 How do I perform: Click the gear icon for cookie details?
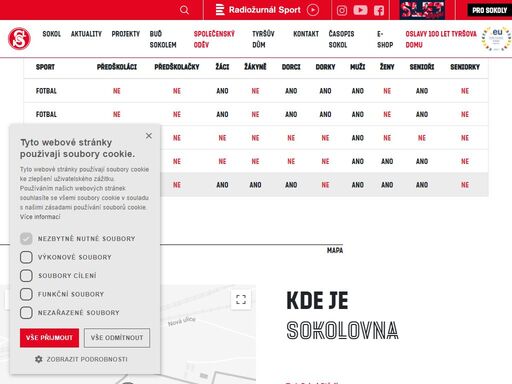click(39, 359)
